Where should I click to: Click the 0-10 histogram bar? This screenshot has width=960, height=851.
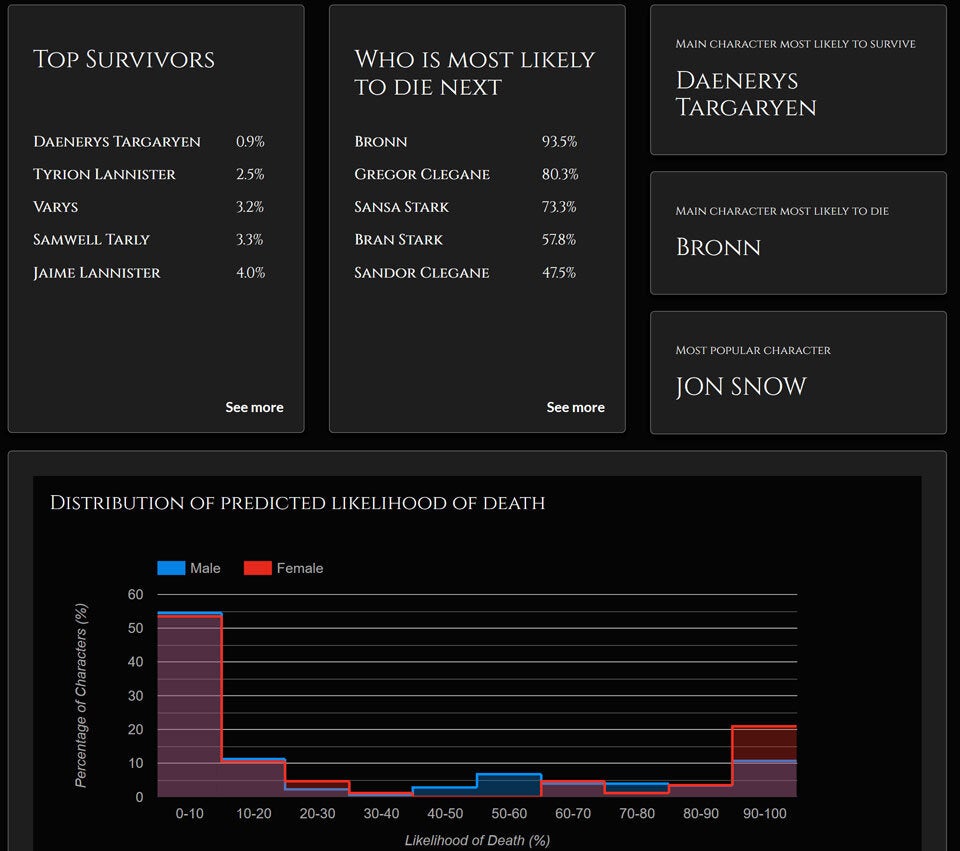189,705
